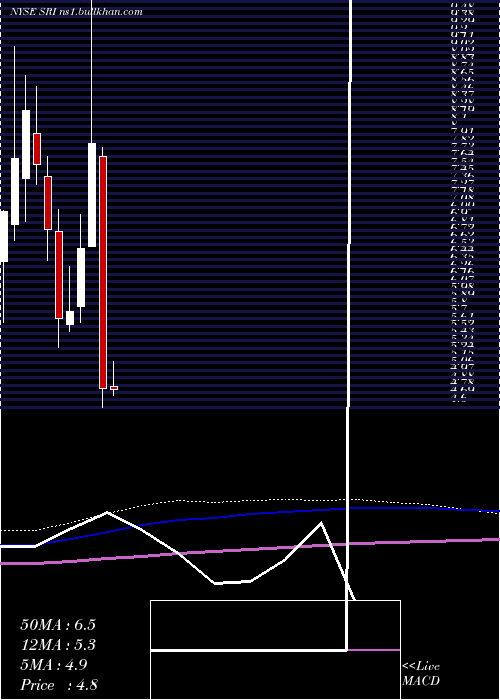Click the tallest white candlestick with long upper wick

[x=92, y=195]
